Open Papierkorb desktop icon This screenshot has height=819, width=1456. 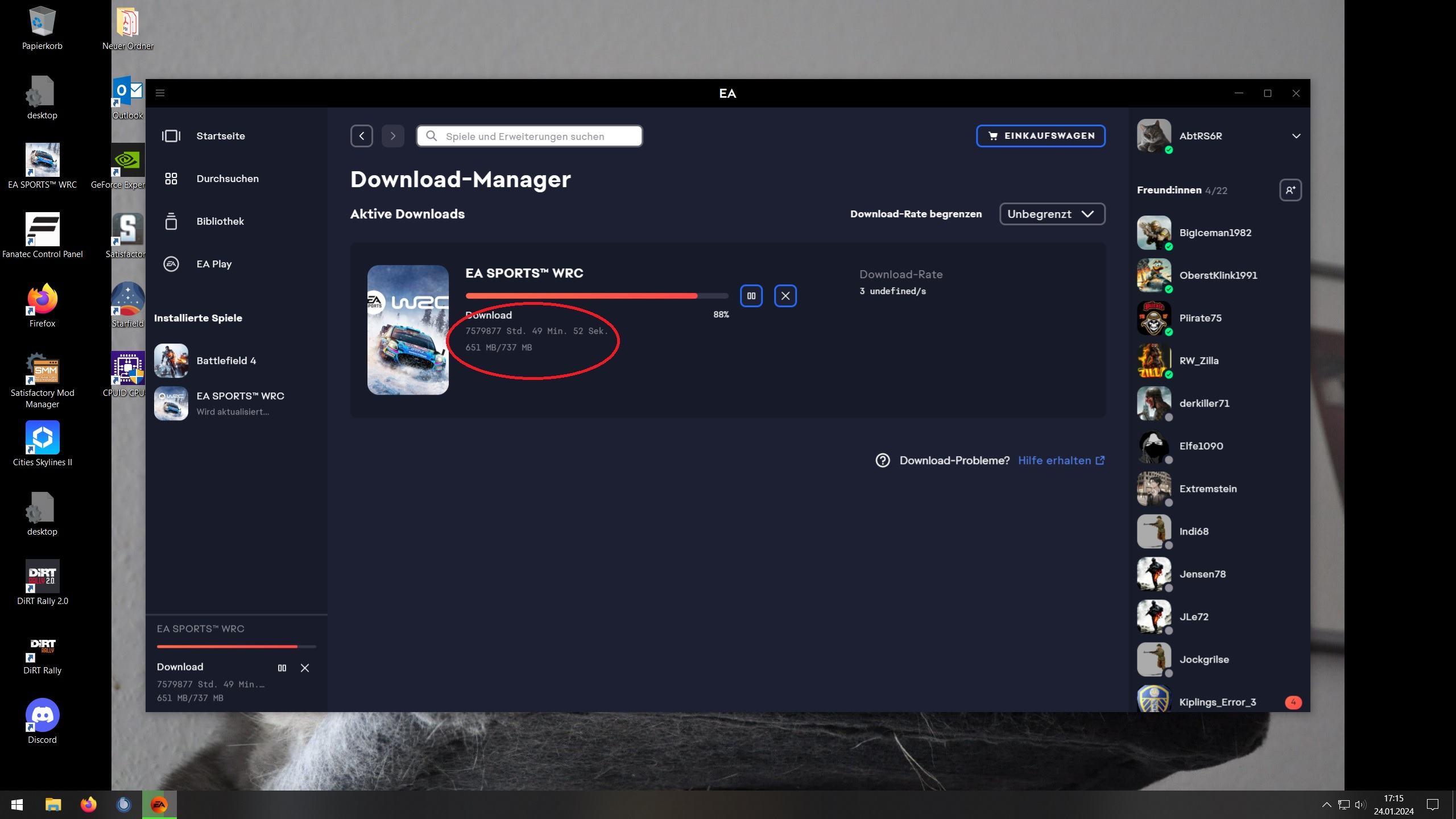(x=42, y=28)
